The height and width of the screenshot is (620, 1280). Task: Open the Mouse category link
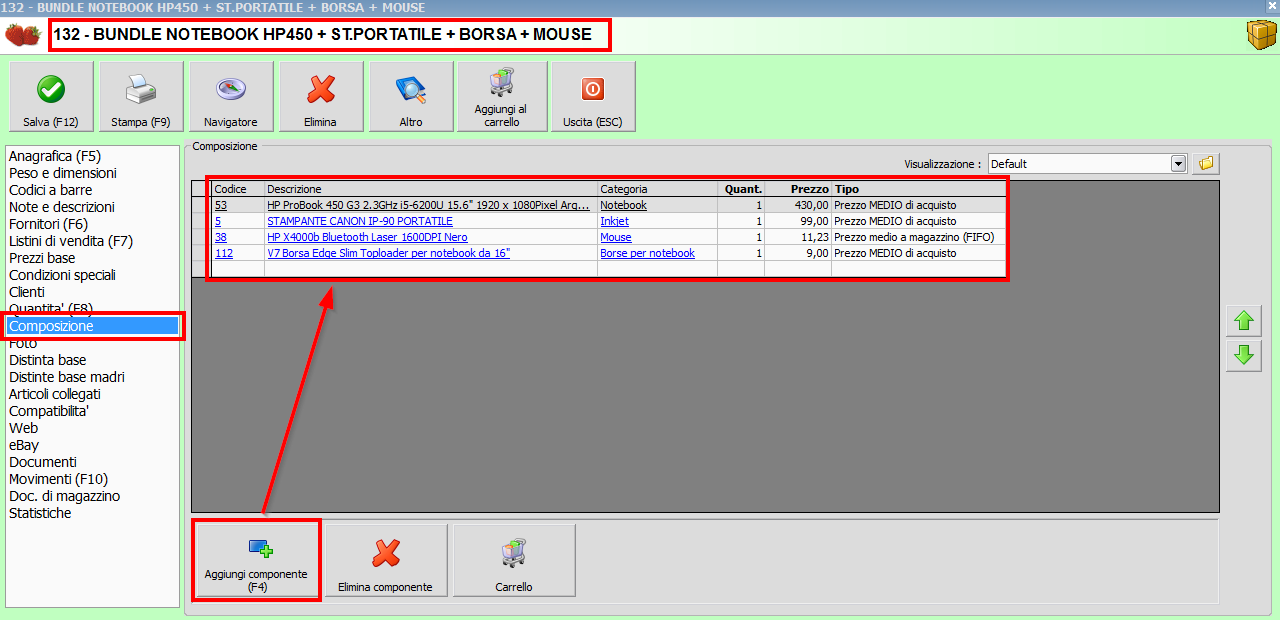616,237
